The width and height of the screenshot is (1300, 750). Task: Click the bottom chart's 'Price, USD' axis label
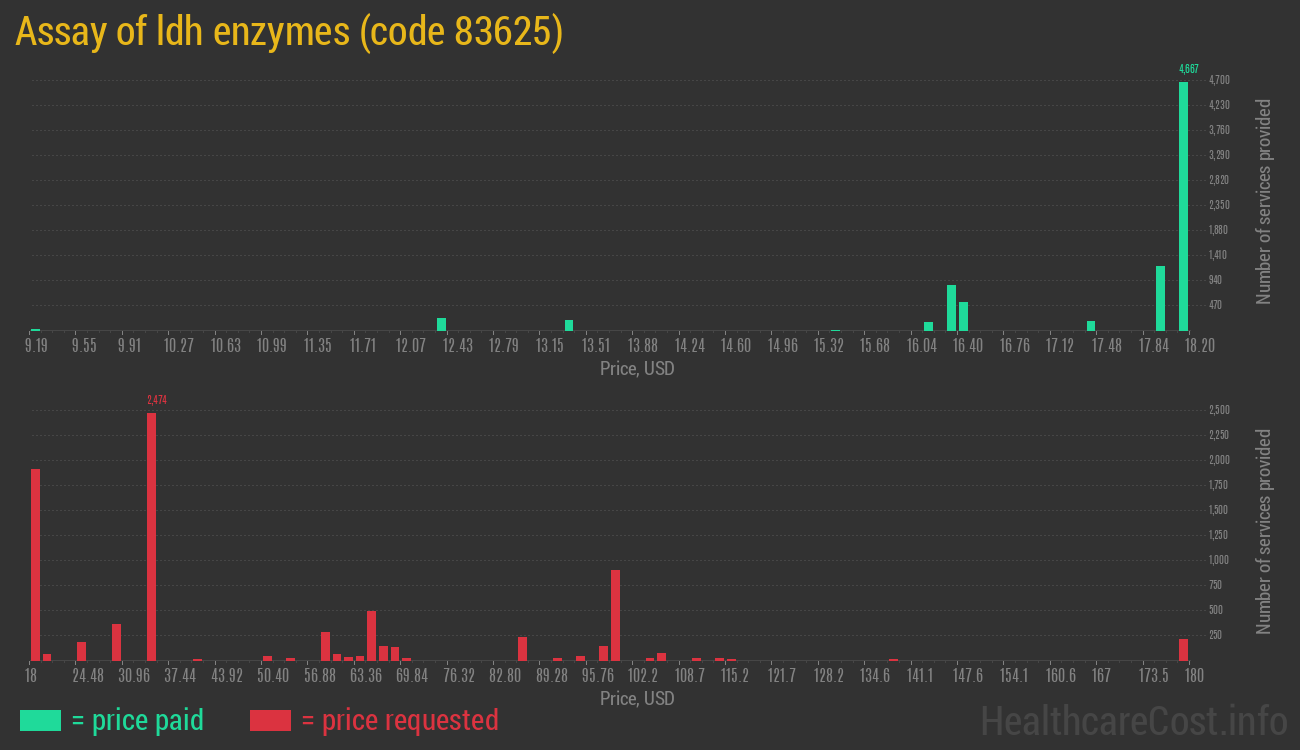637,698
